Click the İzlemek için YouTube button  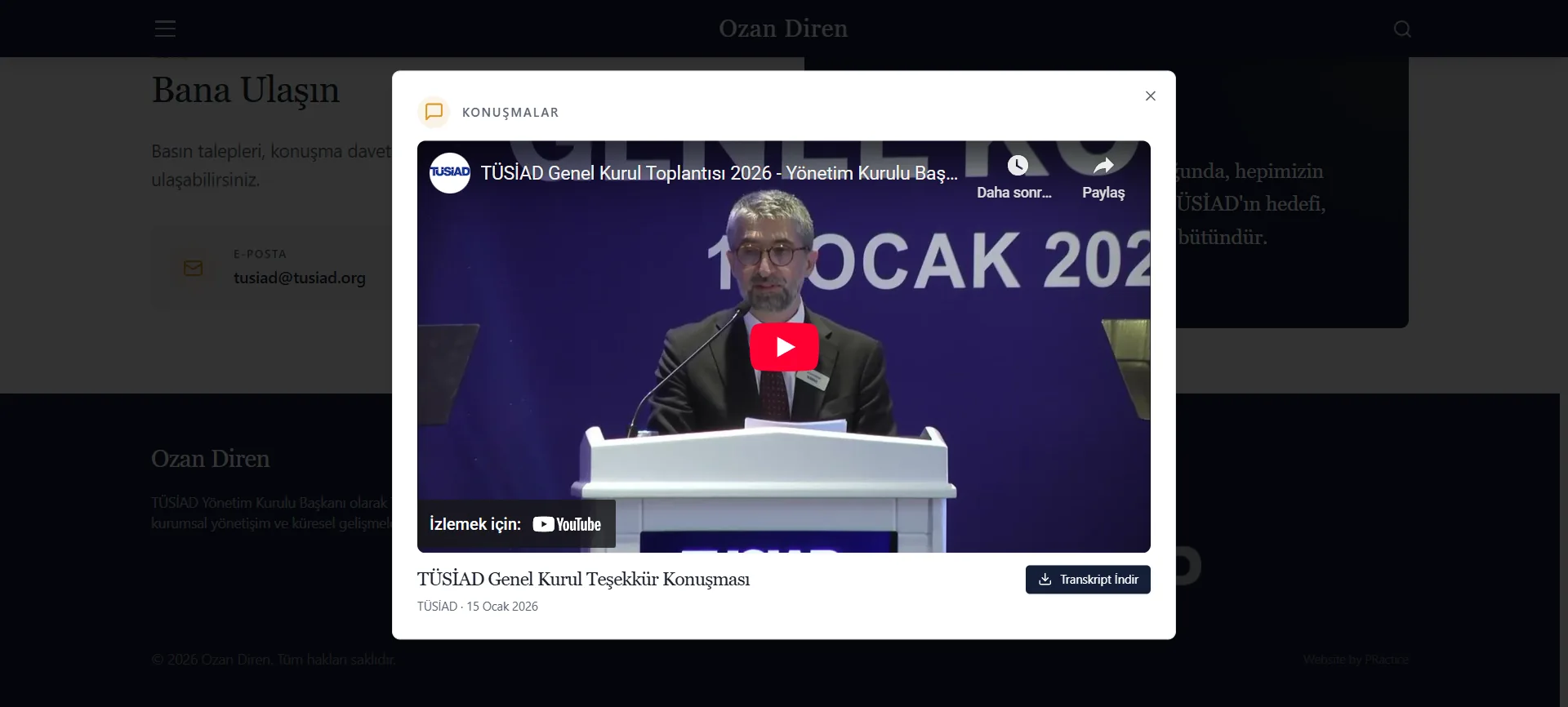(516, 524)
